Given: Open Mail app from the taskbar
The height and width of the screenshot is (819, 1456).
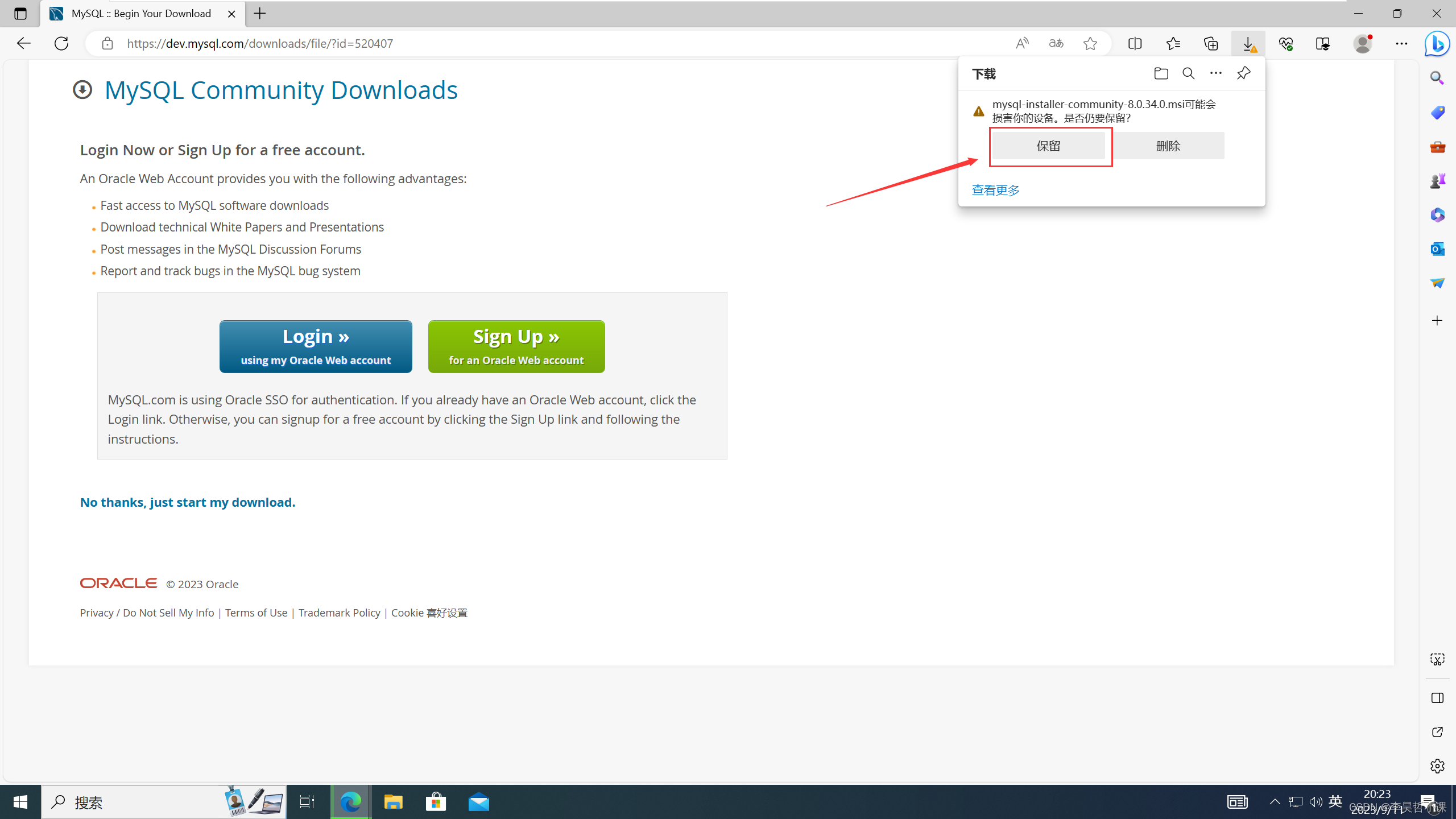Looking at the screenshot, I should point(479,802).
